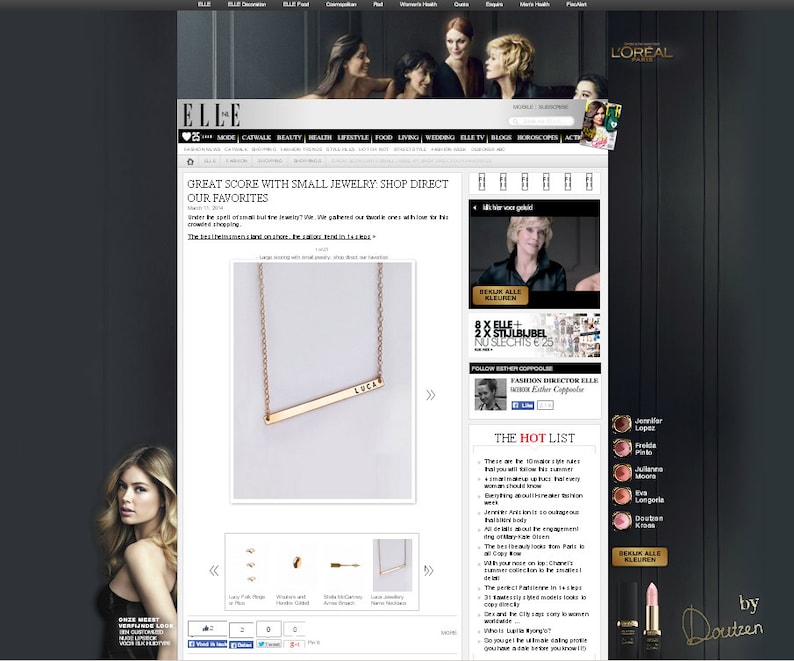Open the WEDDING menu

click(x=440, y=137)
